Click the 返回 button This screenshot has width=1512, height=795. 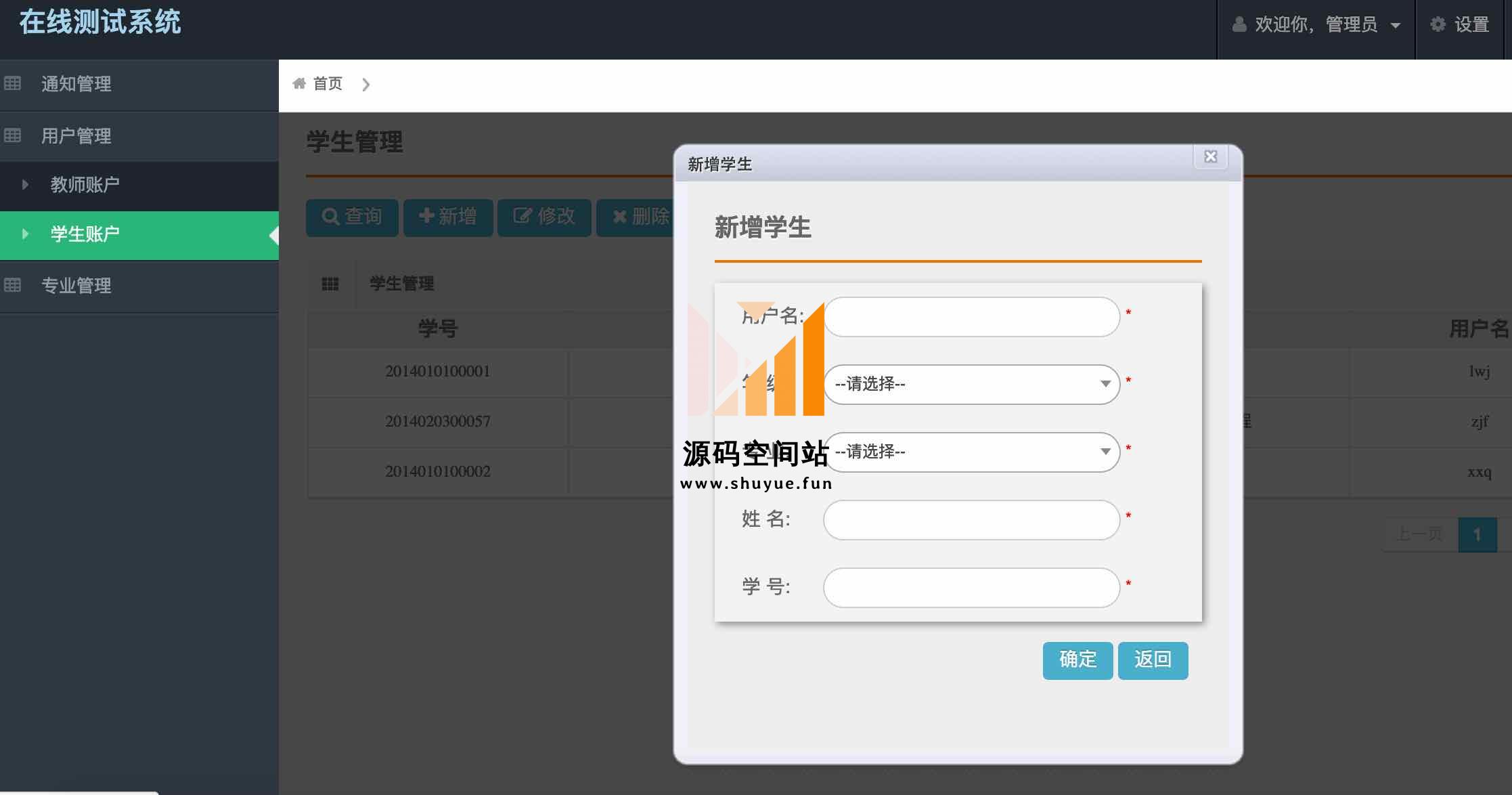pos(1153,660)
